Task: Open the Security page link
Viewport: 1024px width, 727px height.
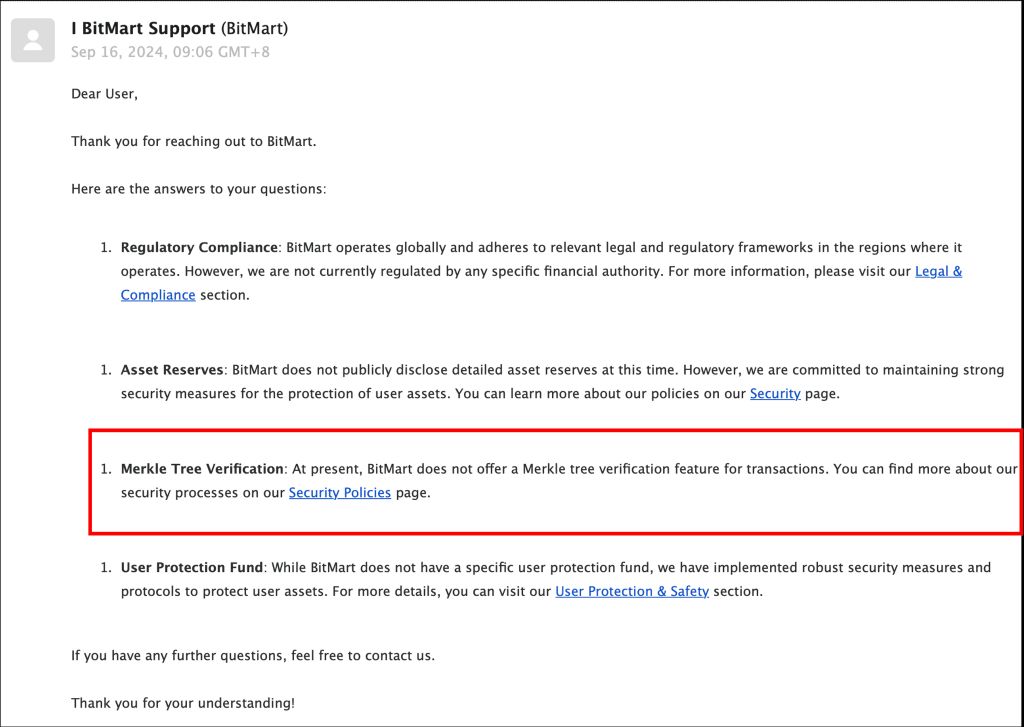Action: coord(775,394)
